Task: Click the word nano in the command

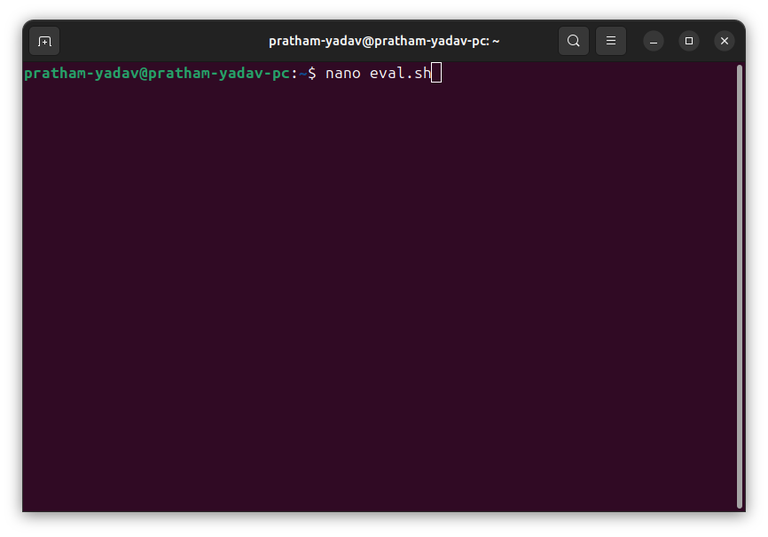Action: coord(343,73)
